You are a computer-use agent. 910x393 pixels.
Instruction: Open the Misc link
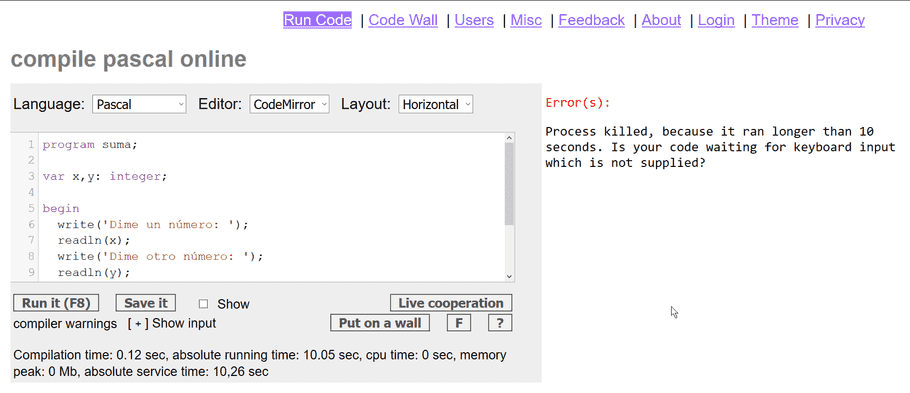click(x=526, y=20)
